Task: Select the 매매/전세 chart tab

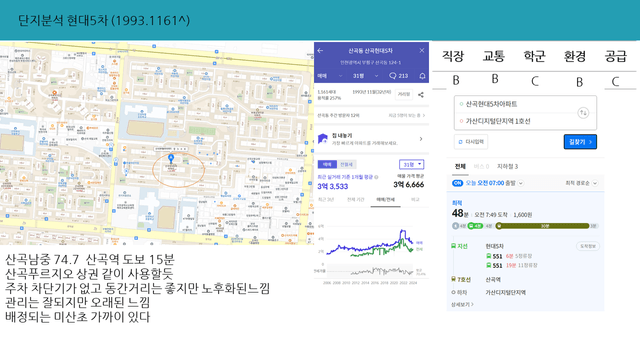Action: click(385, 200)
